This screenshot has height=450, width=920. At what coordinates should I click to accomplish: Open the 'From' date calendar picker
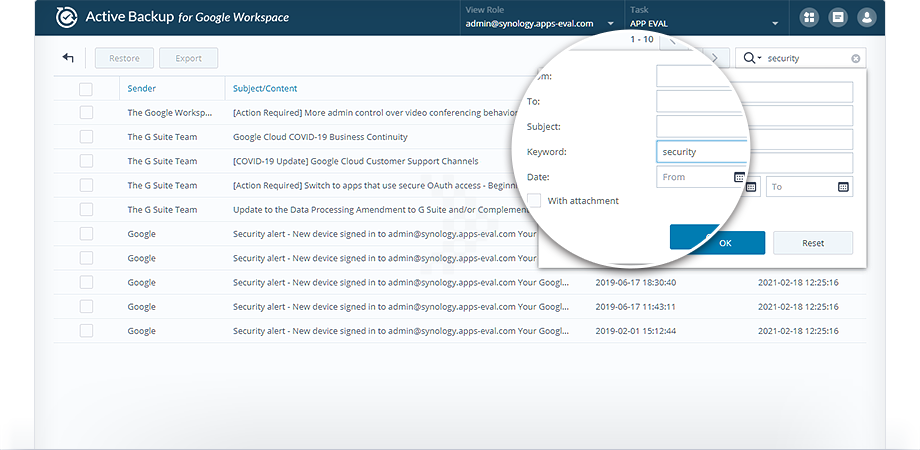click(740, 177)
